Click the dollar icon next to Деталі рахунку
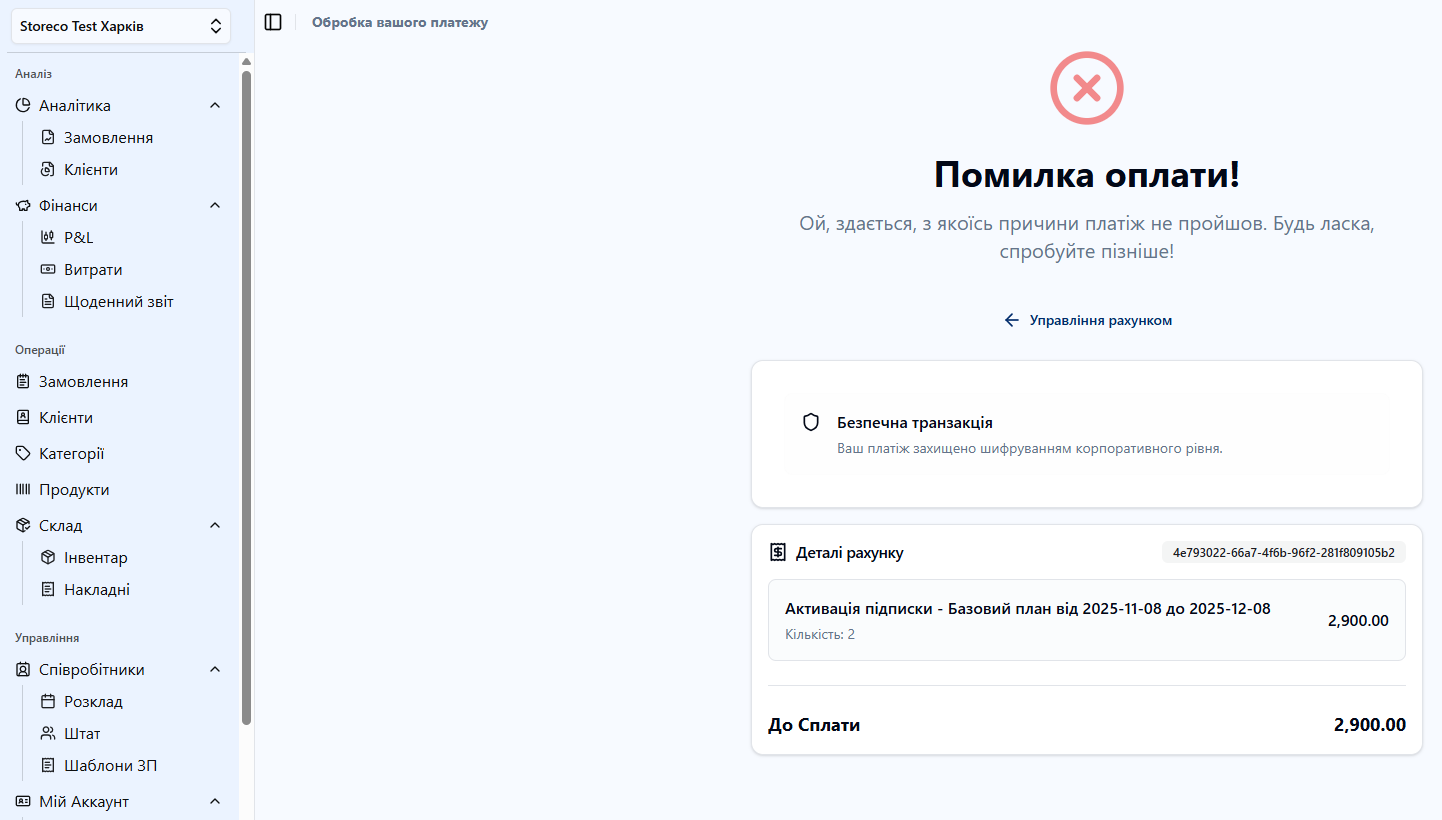 pos(778,551)
